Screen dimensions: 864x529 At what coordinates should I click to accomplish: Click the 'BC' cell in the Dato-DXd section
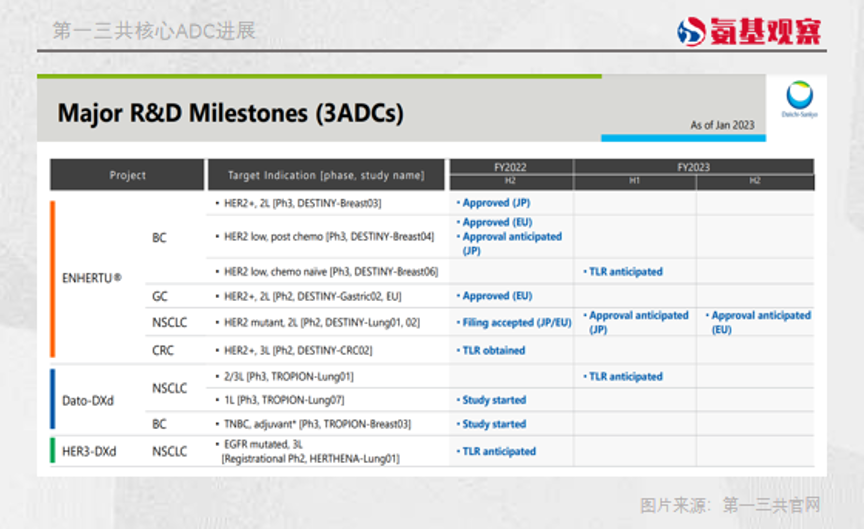pyautogui.click(x=159, y=424)
